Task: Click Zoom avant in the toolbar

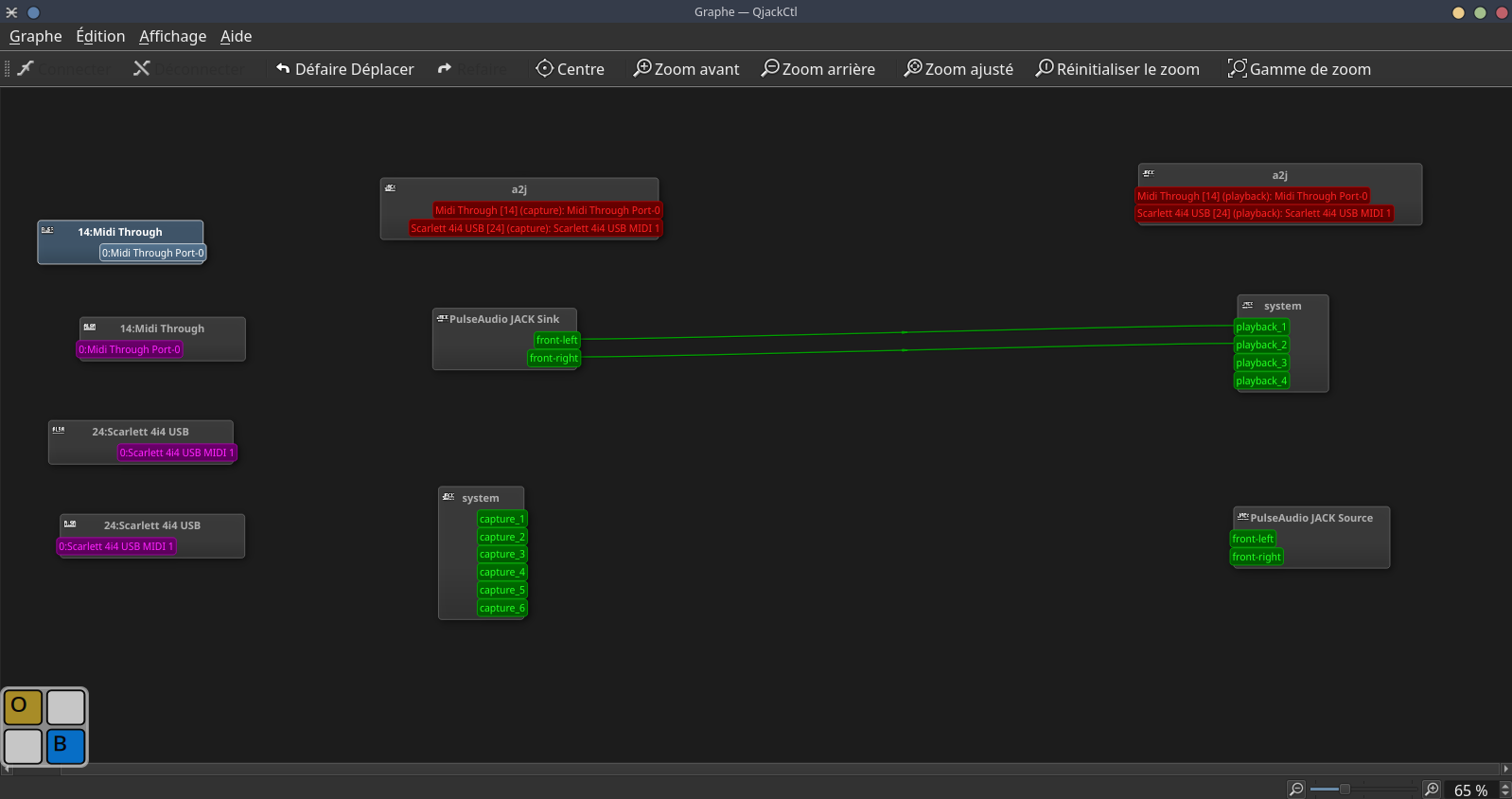Action: [686, 69]
